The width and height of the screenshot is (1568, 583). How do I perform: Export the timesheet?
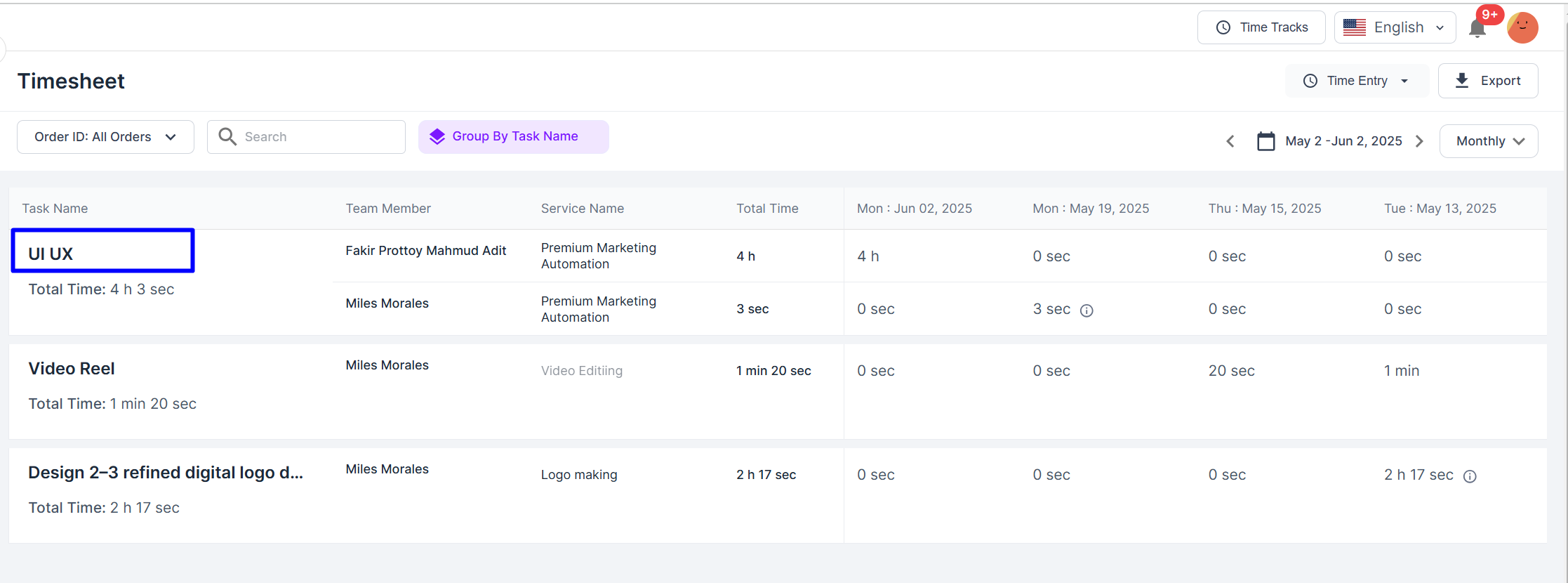(1488, 81)
